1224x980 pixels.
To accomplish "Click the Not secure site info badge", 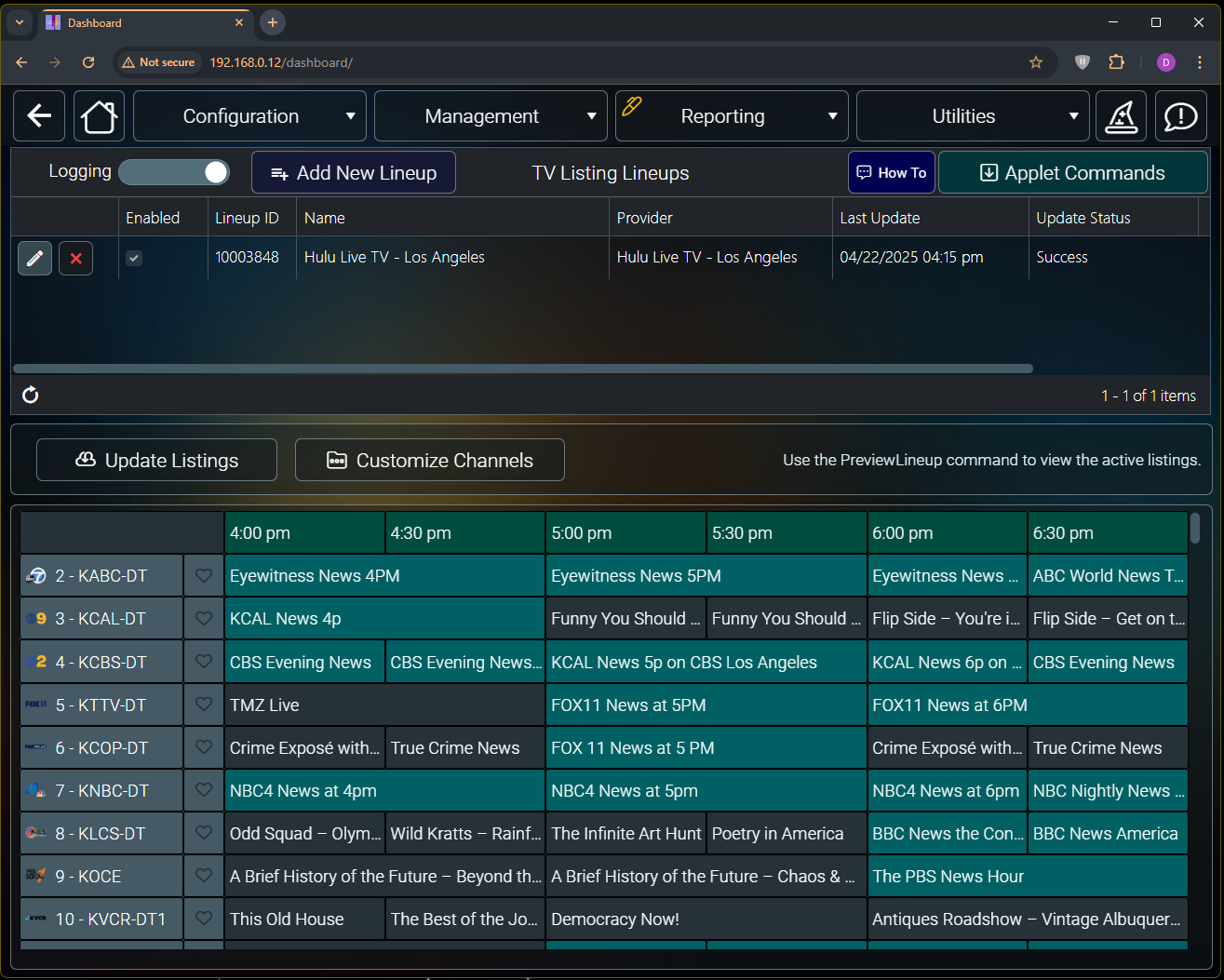I will point(158,62).
